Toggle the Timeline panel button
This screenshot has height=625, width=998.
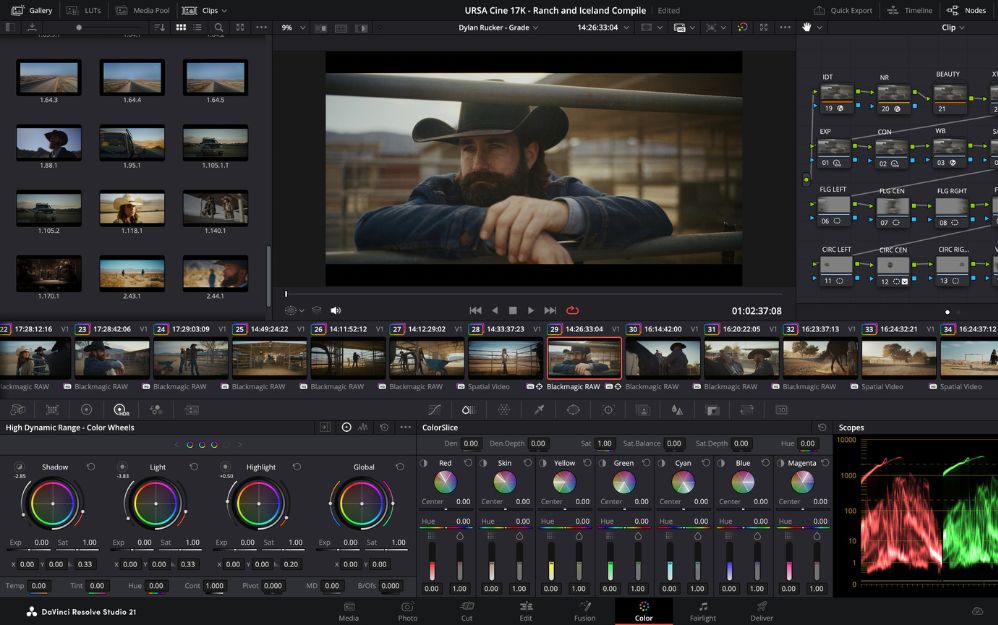[x=910, y=10]
